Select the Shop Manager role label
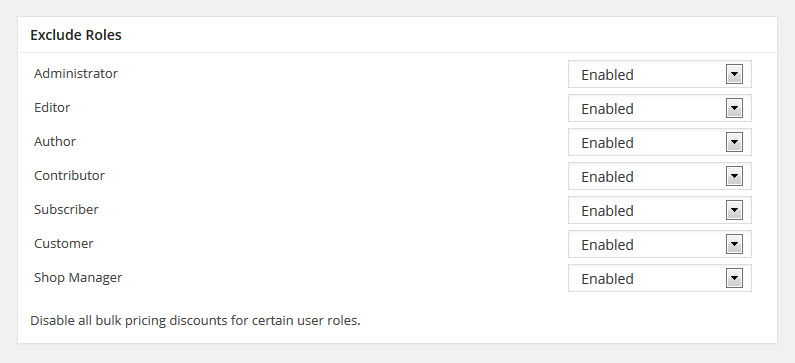Screen dimensions: 795x363 pyautogui.click(x=78, y=278)
